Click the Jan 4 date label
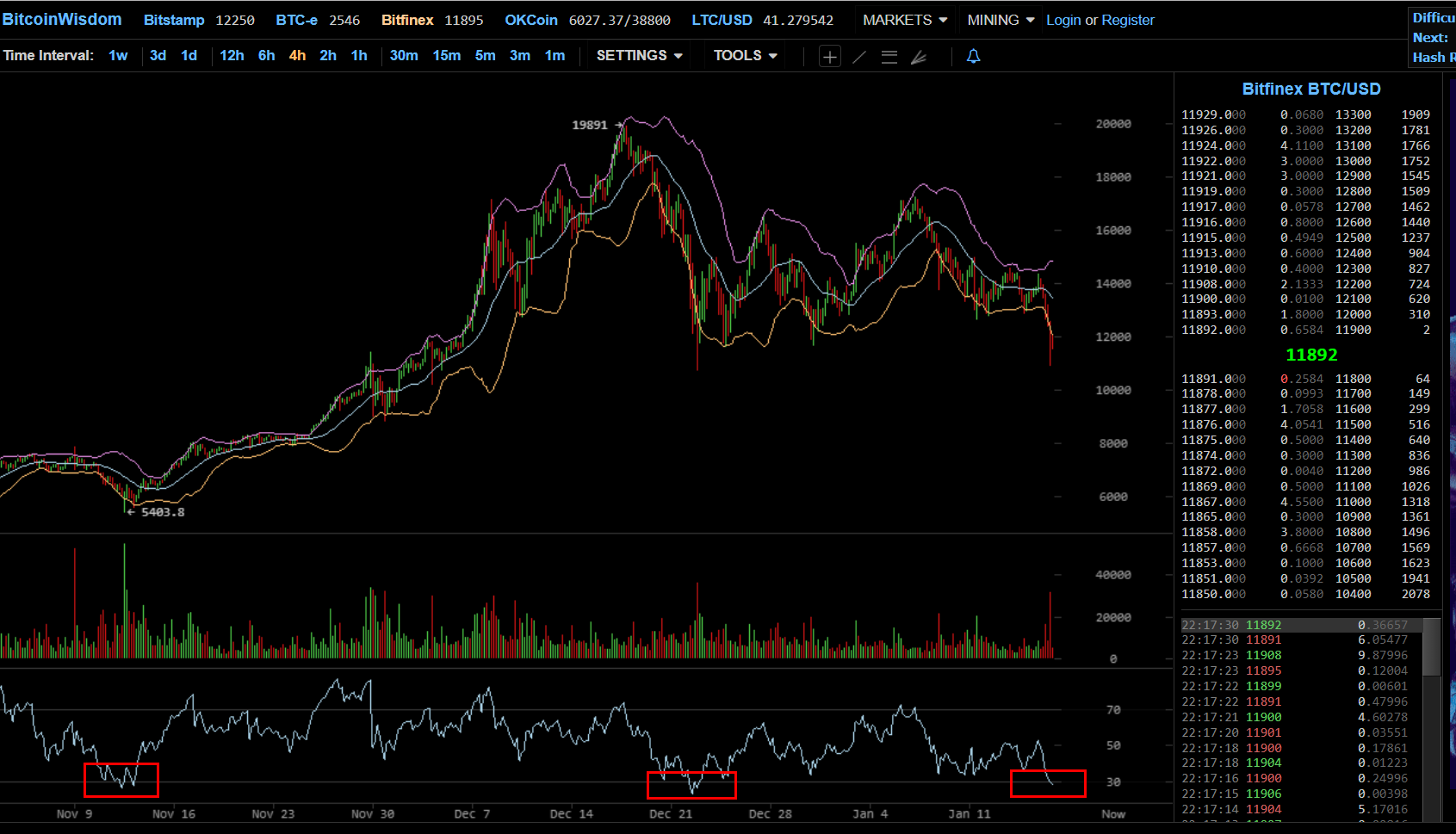Screen dimensions: 1456x834 tap(870, 813)
